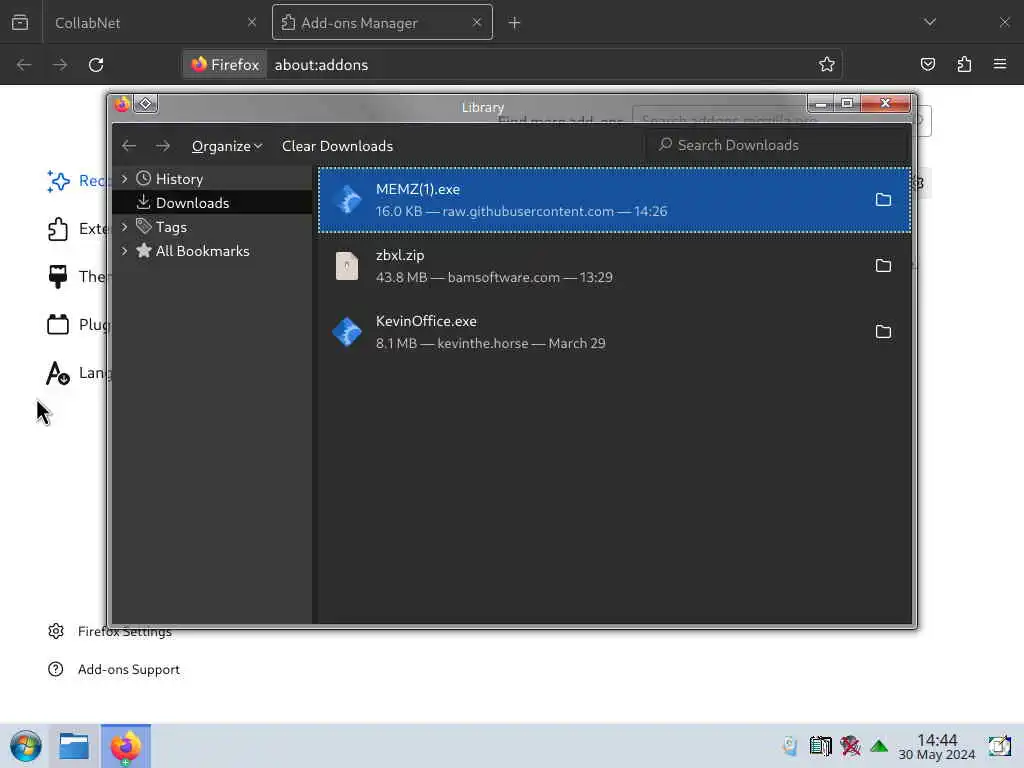1024x768 pixels.
Task: Click the diamond button in the Library title bar
Action: point(146,104)
